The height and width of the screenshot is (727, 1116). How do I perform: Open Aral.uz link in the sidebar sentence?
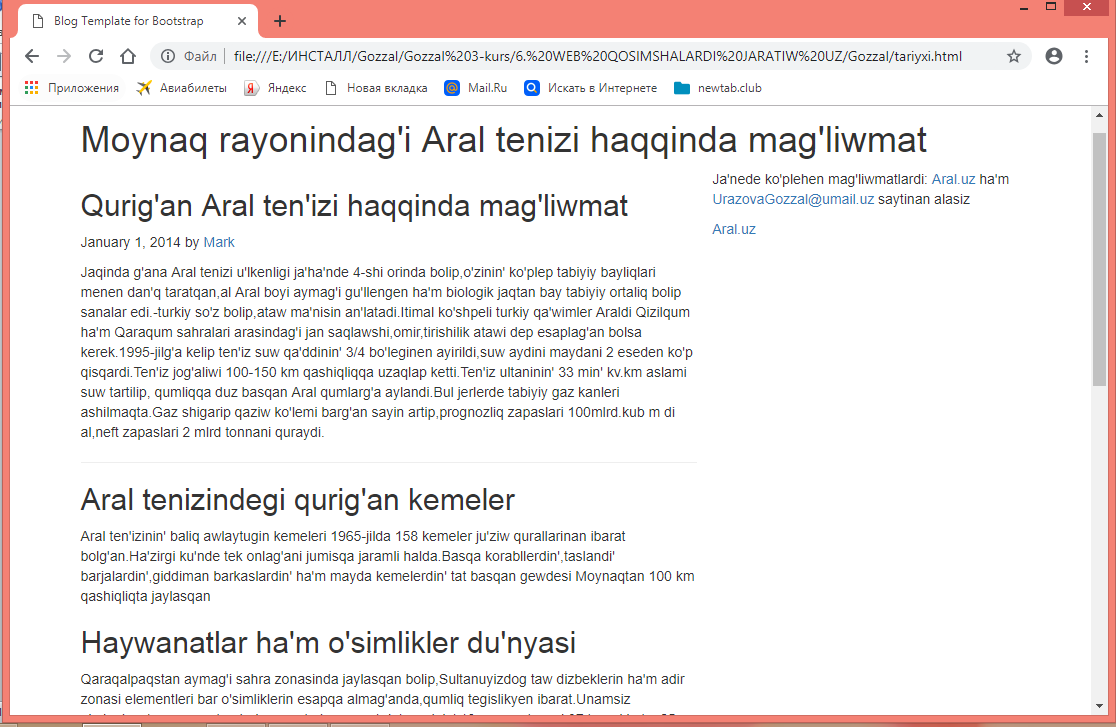[x=953, y=179]
